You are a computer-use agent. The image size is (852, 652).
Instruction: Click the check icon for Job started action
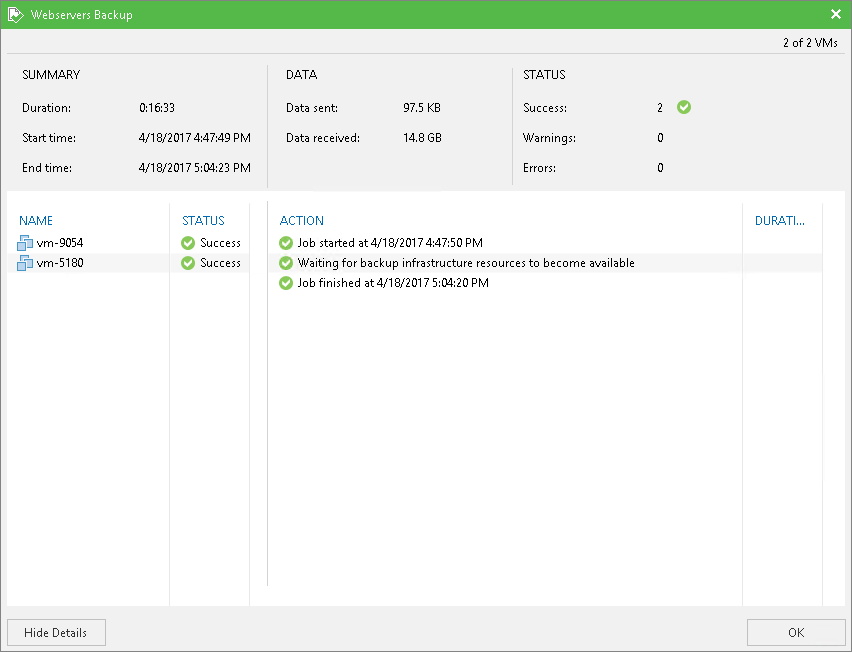(286, 243)
